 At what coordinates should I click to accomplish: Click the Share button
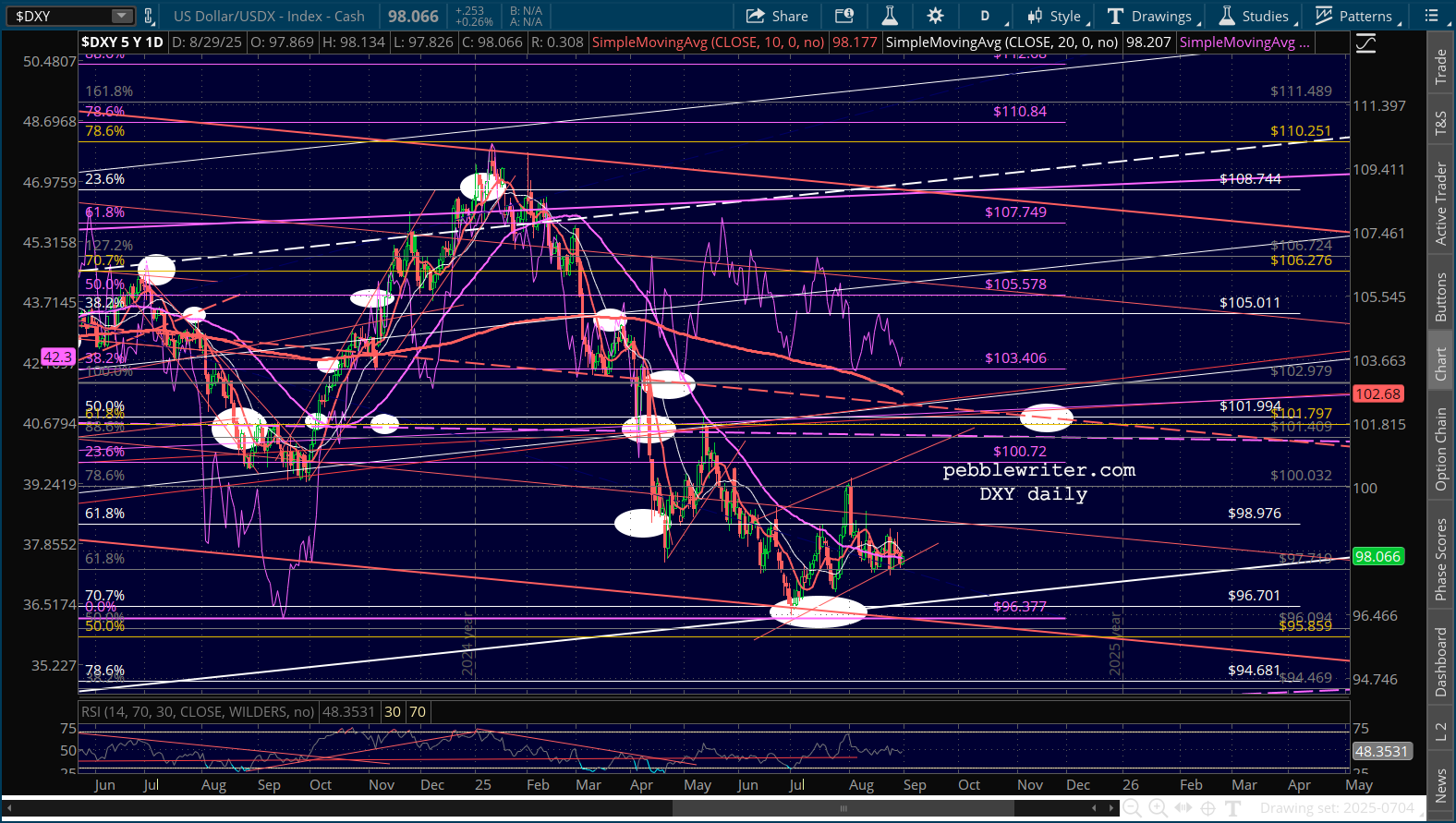pyautogui.click(x=777, y=16)
